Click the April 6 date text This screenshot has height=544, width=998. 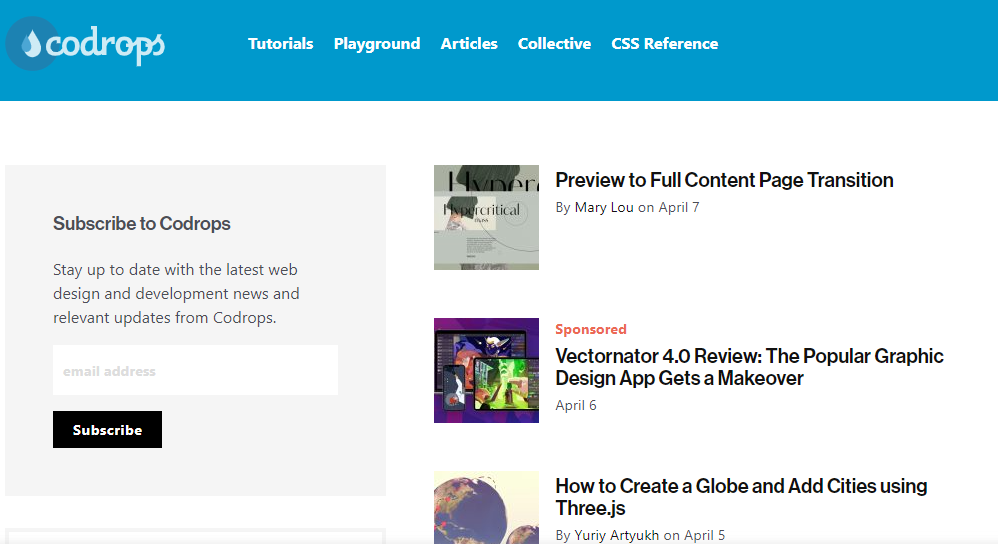tap(576, 405)
